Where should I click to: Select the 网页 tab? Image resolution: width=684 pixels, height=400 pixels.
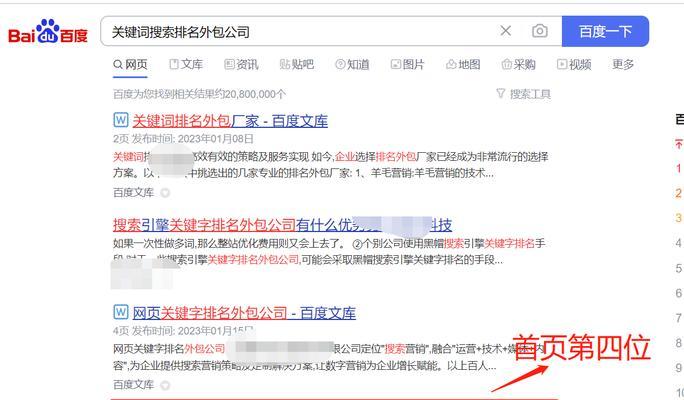click(x=130, y=65)
